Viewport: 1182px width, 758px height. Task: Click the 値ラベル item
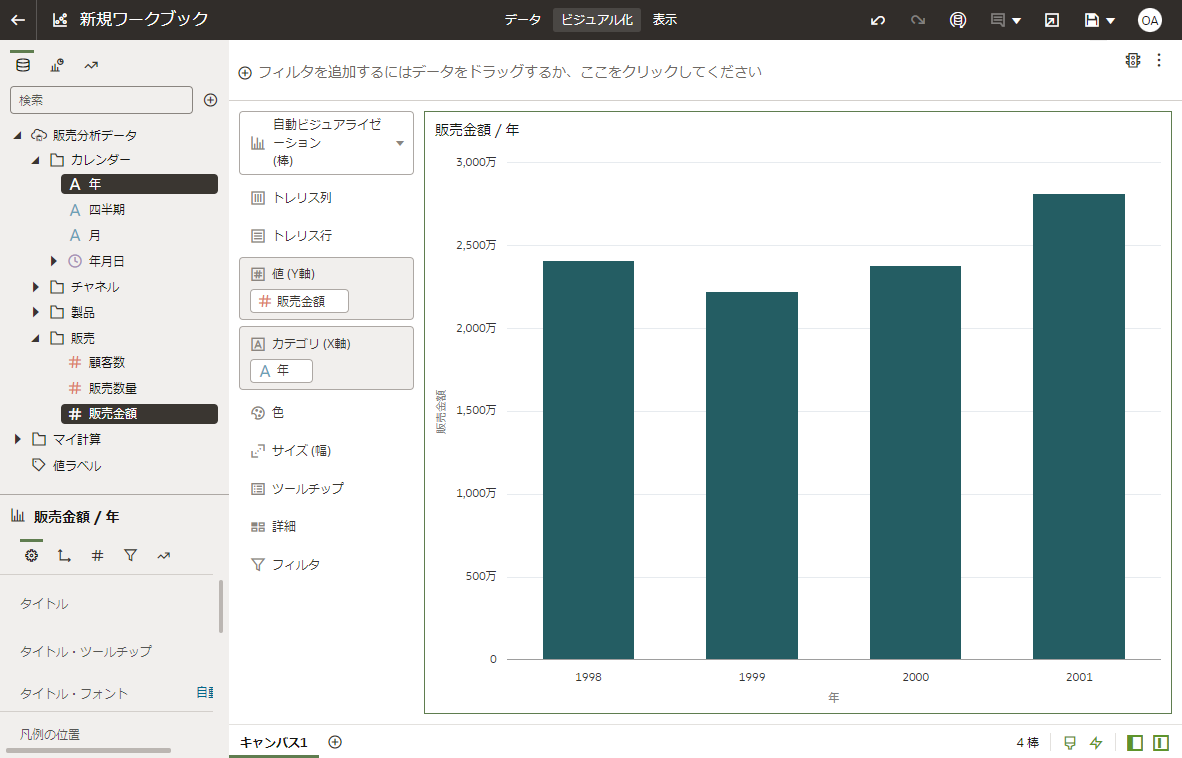click(76, 466)
